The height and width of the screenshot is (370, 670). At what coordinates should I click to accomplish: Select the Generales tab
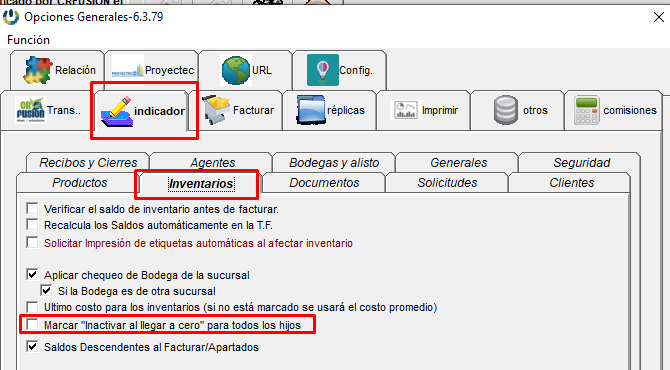(458, 163)
